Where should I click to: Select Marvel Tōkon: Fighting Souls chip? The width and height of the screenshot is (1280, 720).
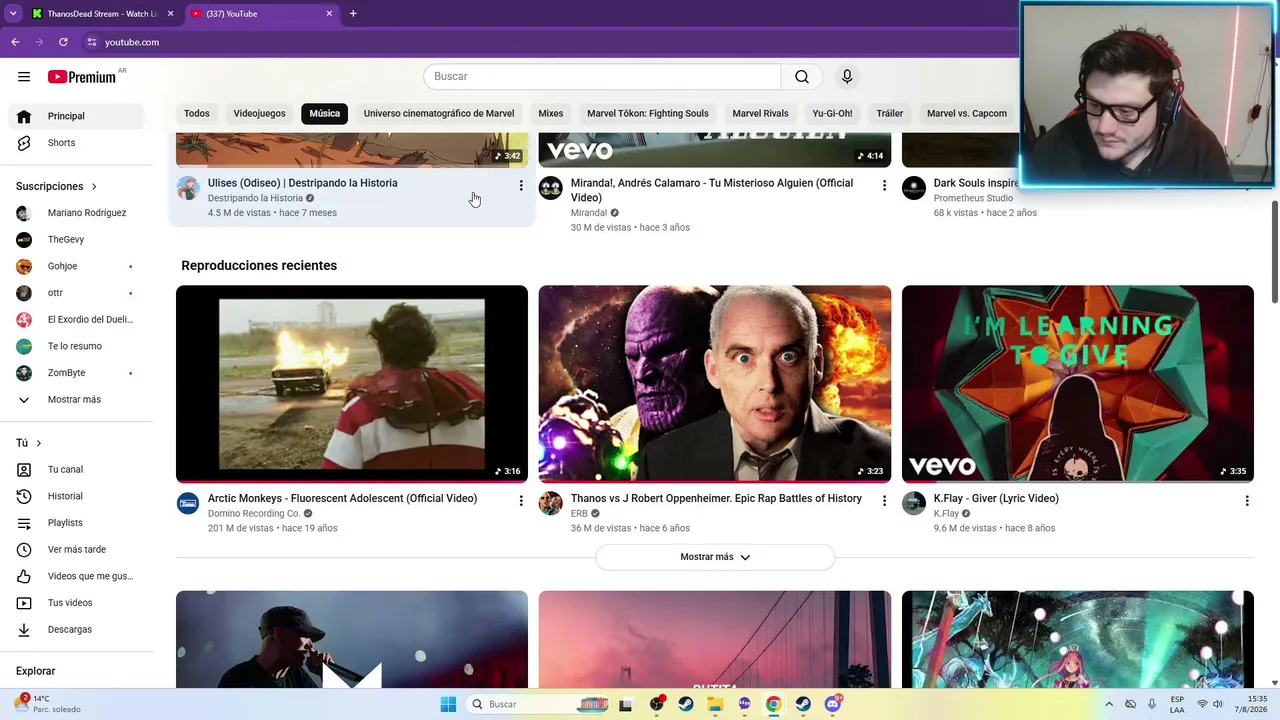click(x=648, y=114)
